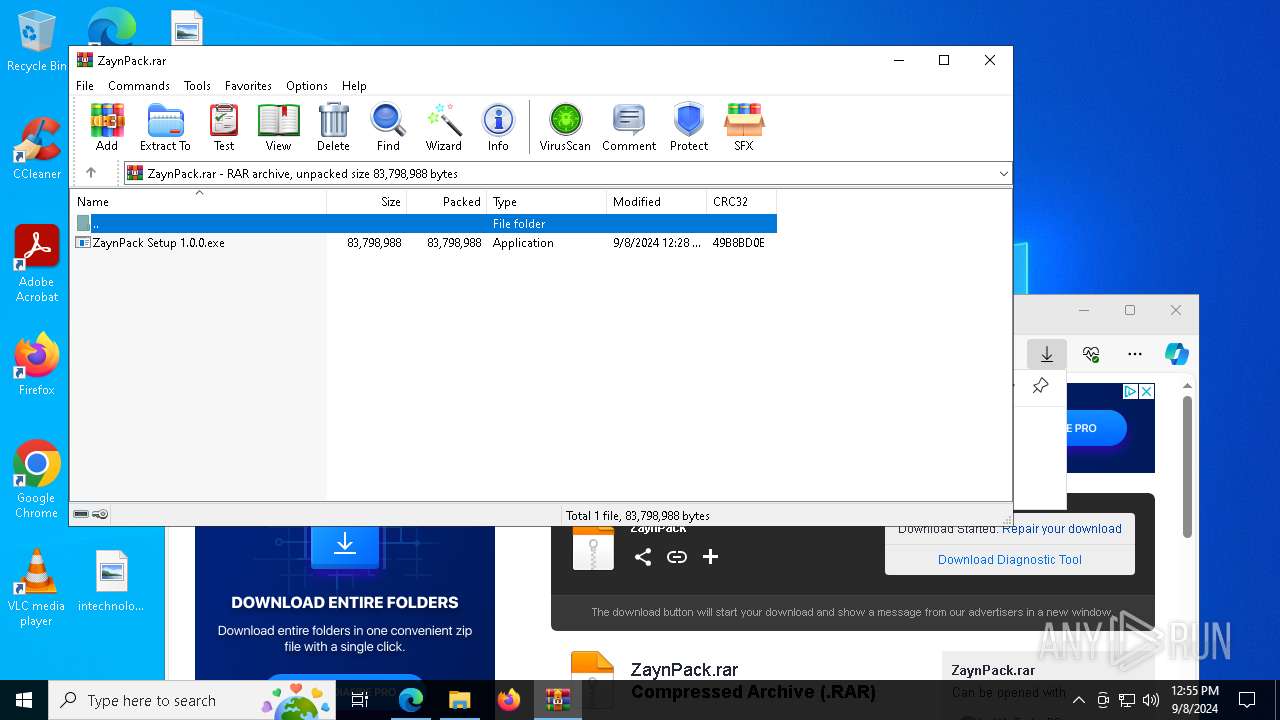Open Adobe Acrobat desktop shortcut
The width and height of the screenshot is (1280, 720).
(37, 264)
